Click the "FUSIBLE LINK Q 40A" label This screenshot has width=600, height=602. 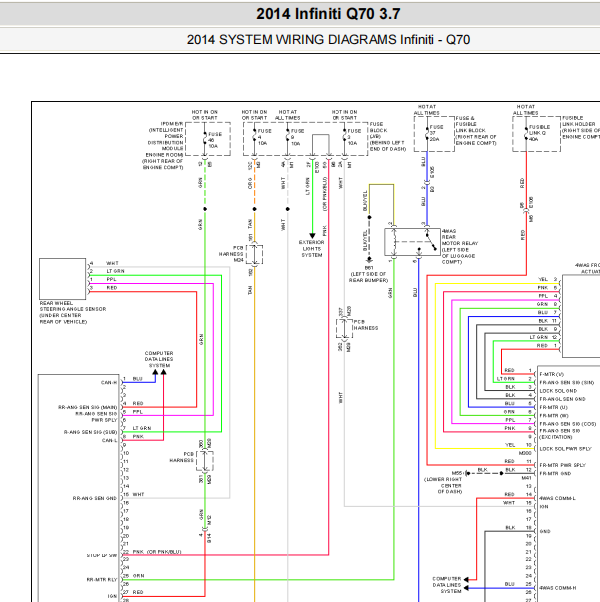pyautogui.click(x=539, y=133)
